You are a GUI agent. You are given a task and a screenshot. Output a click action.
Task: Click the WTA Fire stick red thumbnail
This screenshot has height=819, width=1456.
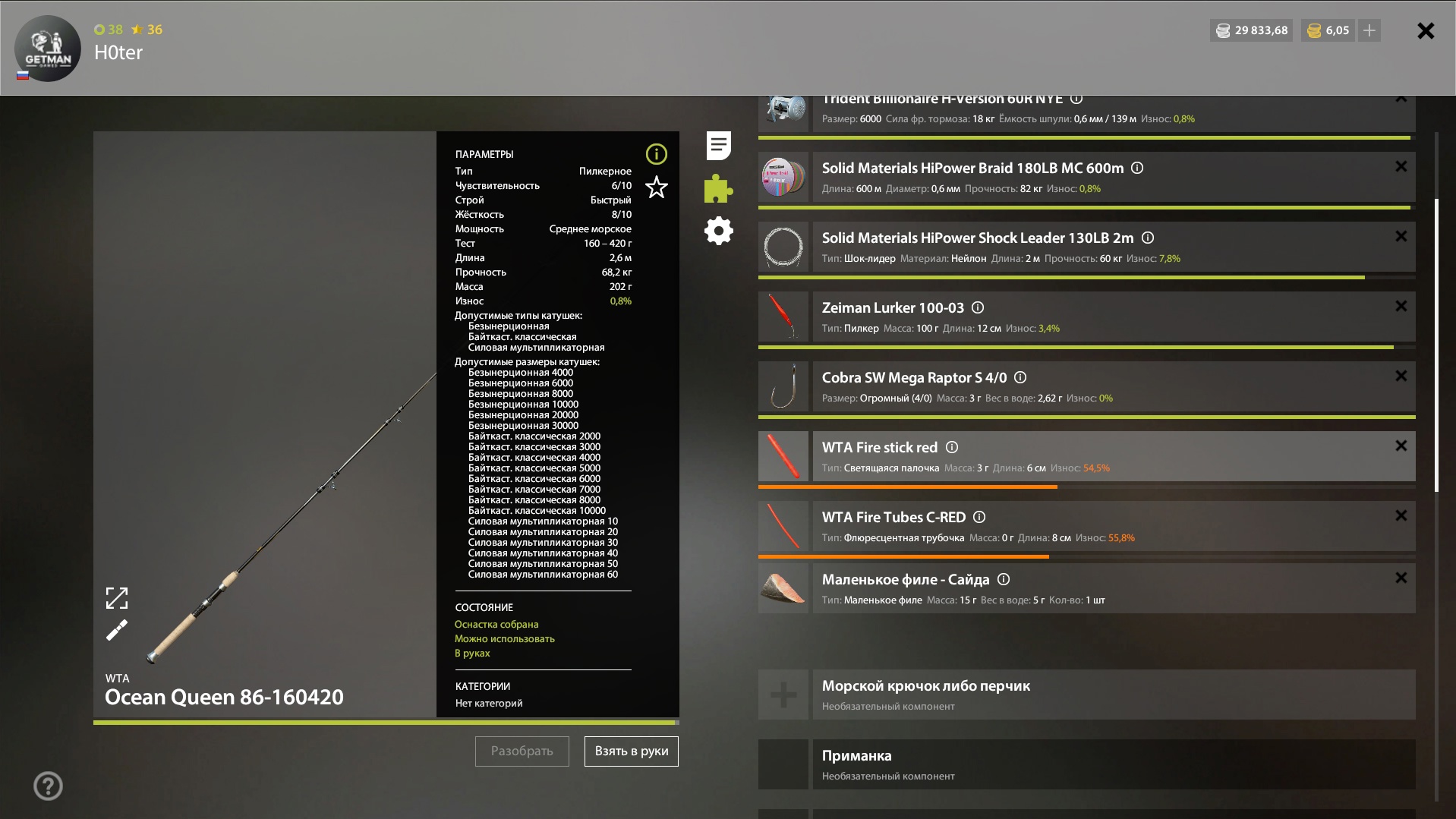pos(783,456)
